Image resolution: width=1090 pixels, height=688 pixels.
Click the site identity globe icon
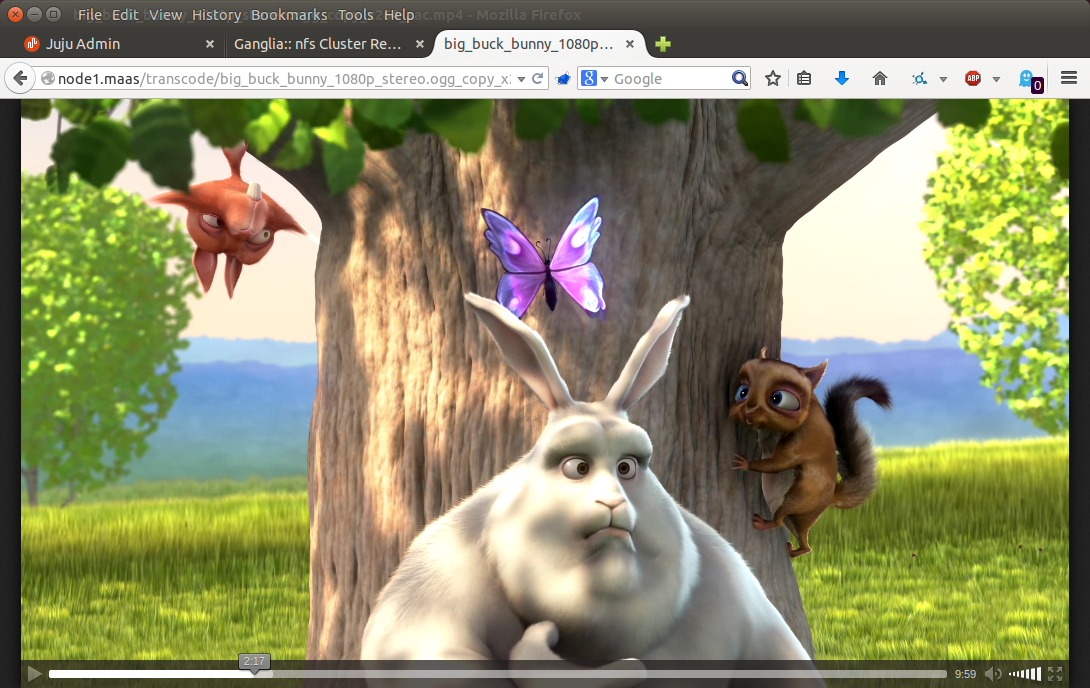click(x=47, y=79)
